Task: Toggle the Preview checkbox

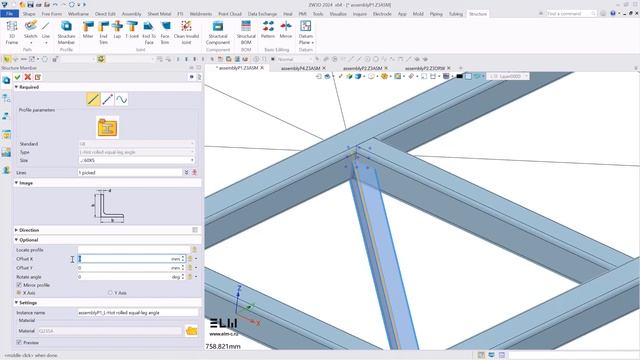Action: [x=19, y=342]
